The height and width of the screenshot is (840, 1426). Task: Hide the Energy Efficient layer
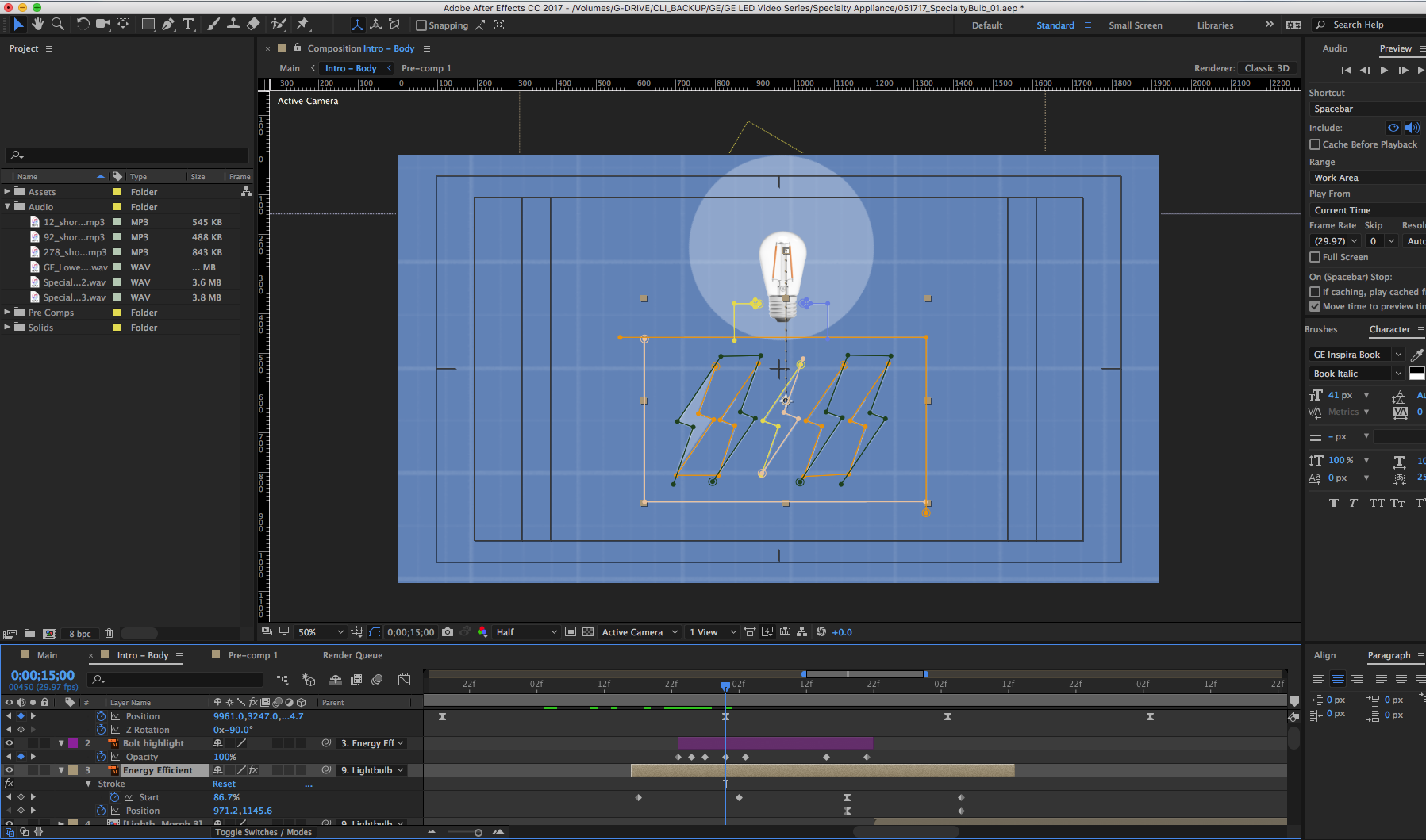click(10, 770)
